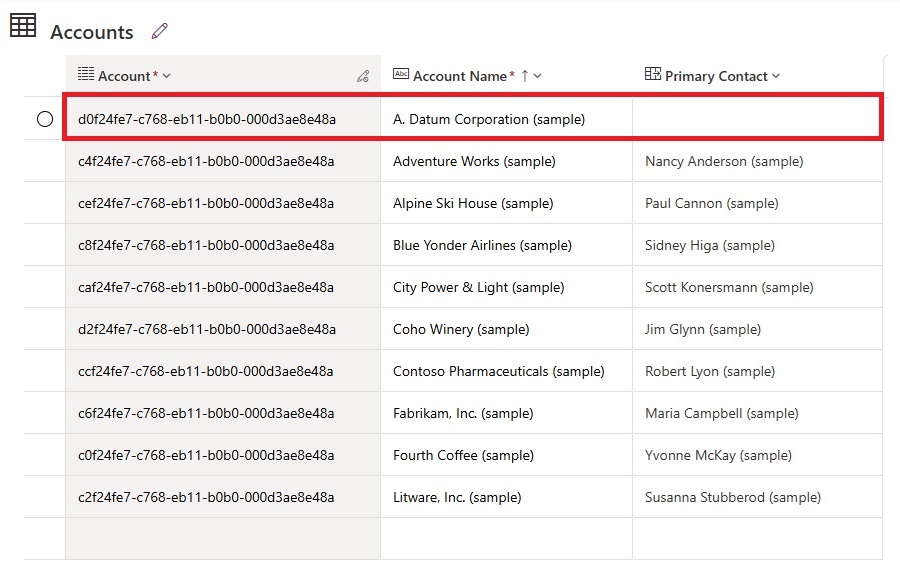This screenshot has width=900, height=573.
Task: Select the Adventure Works (sample) cell
Action: 506,161
